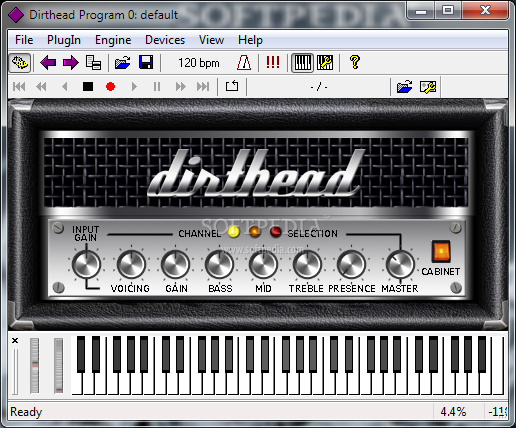
Task: Click the thin velocity slider beside keyboard
Action: click(x=15, y=372)
